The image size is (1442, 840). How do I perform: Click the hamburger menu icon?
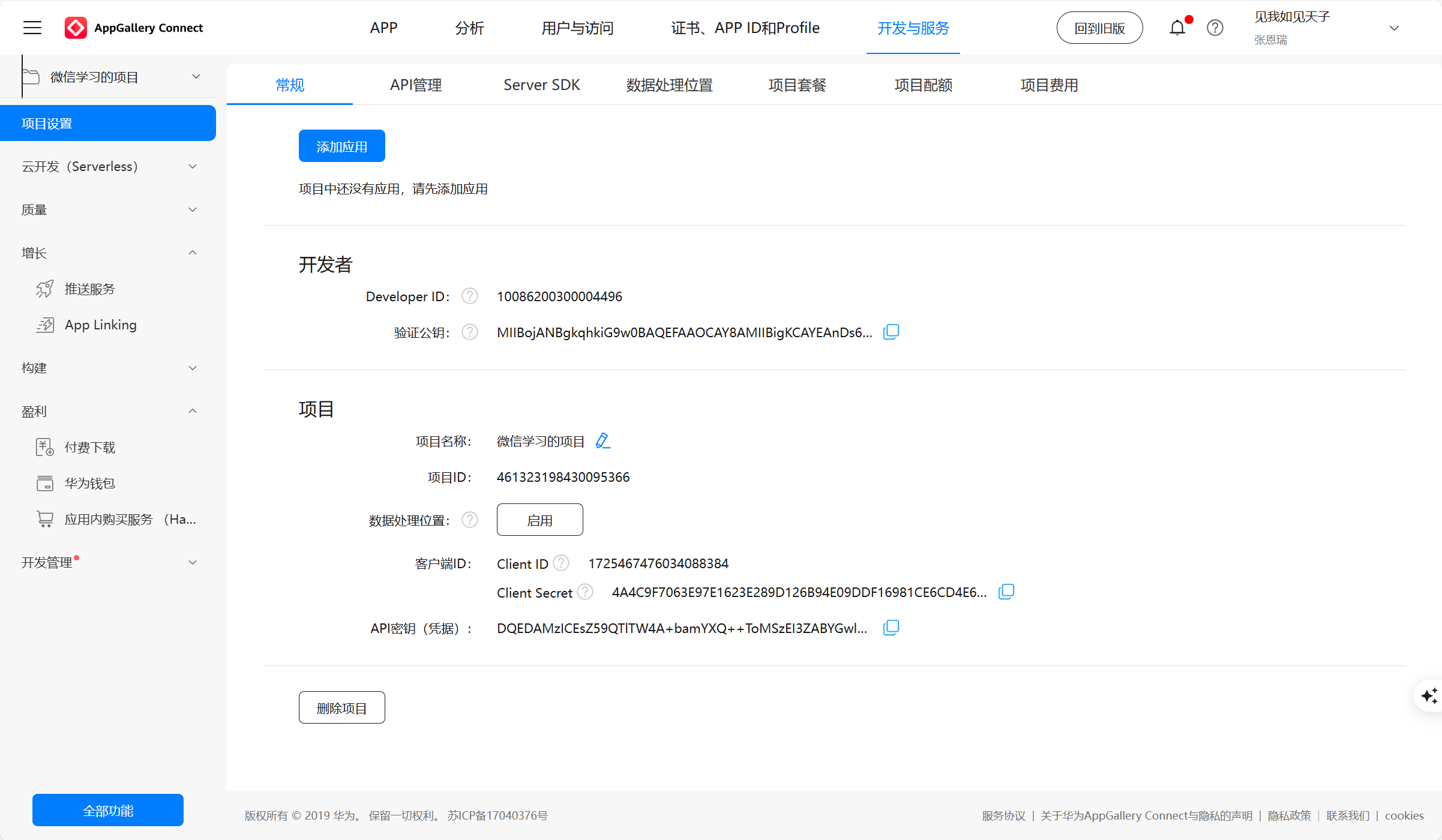point(32,28)
